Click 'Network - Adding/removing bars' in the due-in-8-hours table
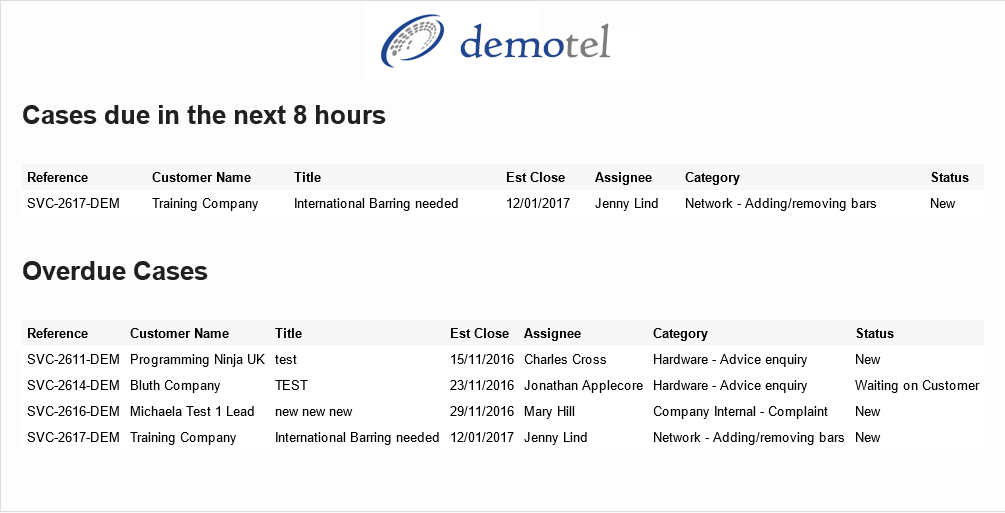The image size is (1005, 513). click(780, 204)
